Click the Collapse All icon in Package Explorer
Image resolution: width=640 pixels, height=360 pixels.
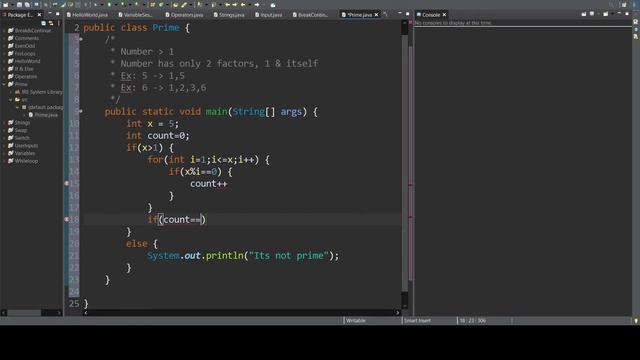[44, 23]
